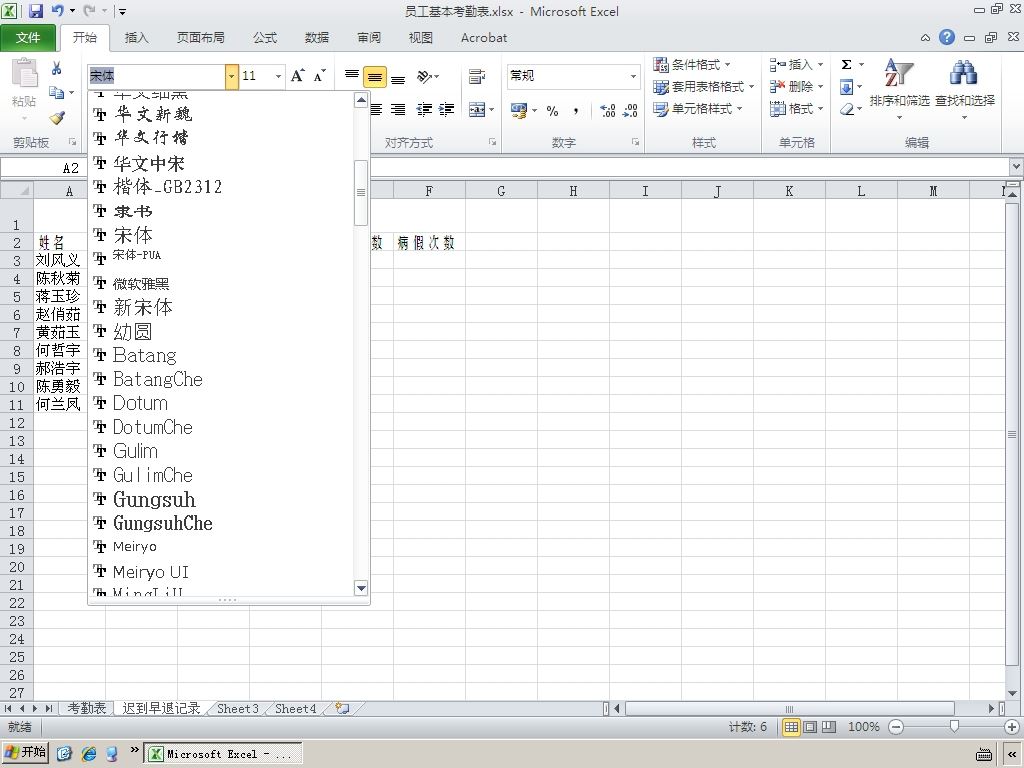Open the File (文件) tab
The image size is (1024, 768).
pyautogui.click(x=28, y=38)
